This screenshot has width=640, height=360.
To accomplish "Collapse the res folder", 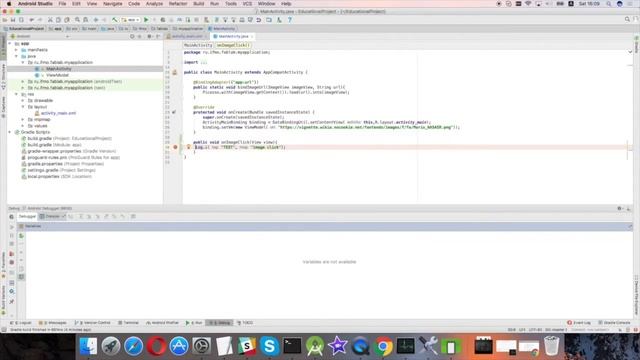I will click(x=16, y=94).
